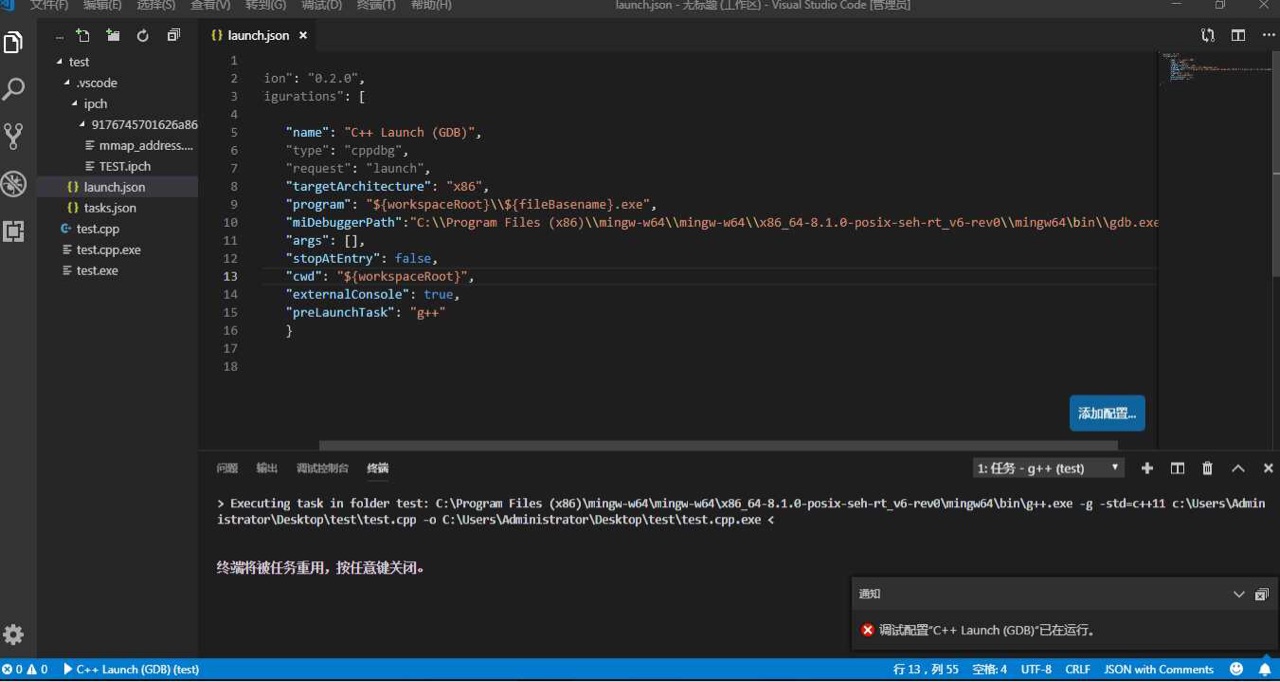Collapse all folders in explorer
This screenshot has width=1280, height=682.
click(173, 35)
